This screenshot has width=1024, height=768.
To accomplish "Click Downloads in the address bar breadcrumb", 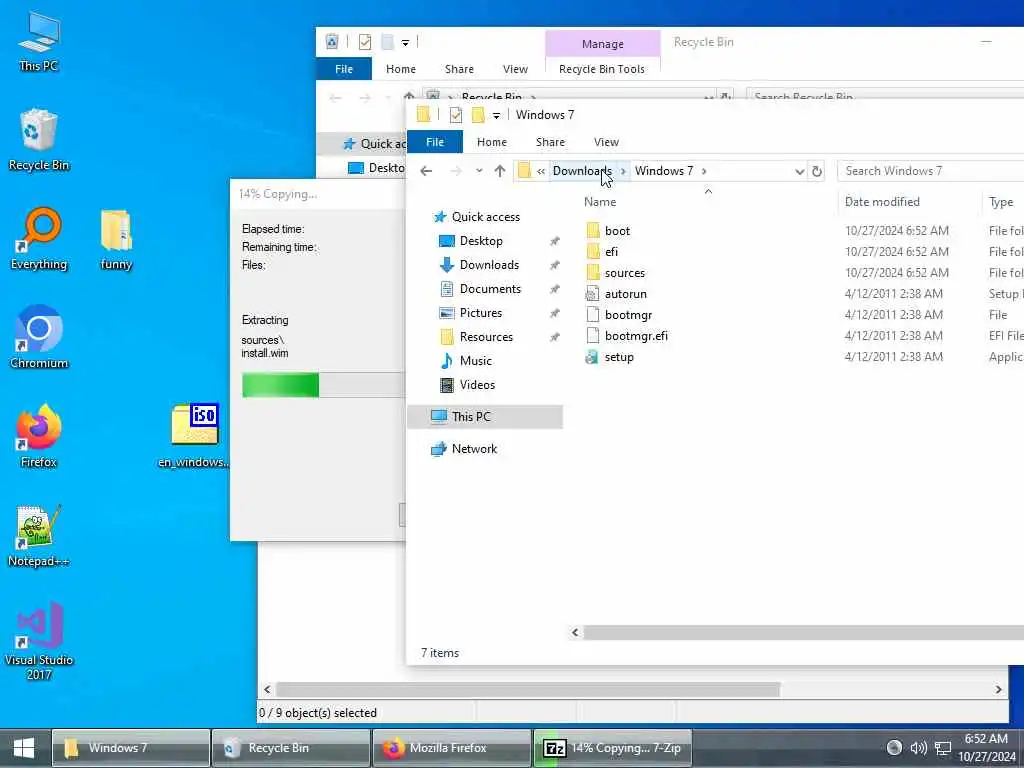I will tap(582, 171).
